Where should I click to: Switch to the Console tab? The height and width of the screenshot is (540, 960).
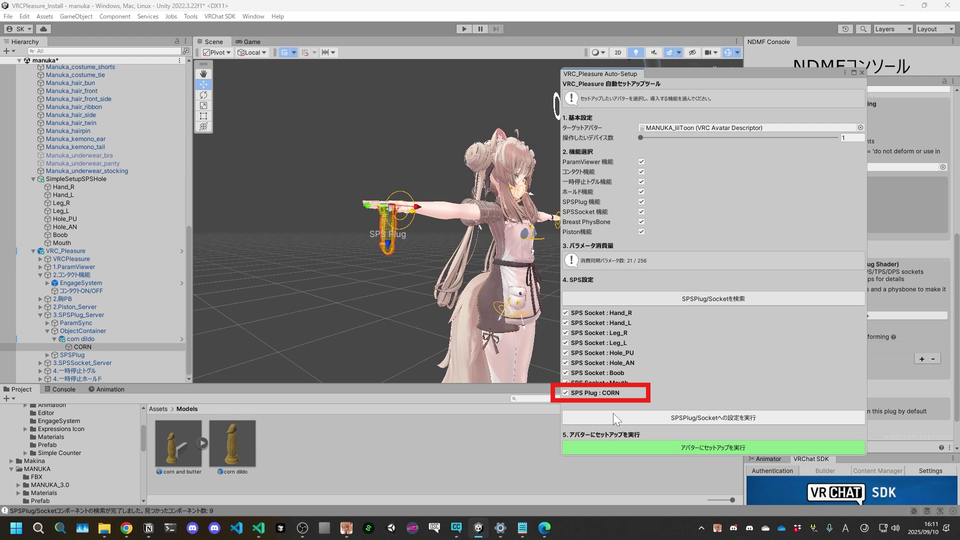(x=60, y=389)
